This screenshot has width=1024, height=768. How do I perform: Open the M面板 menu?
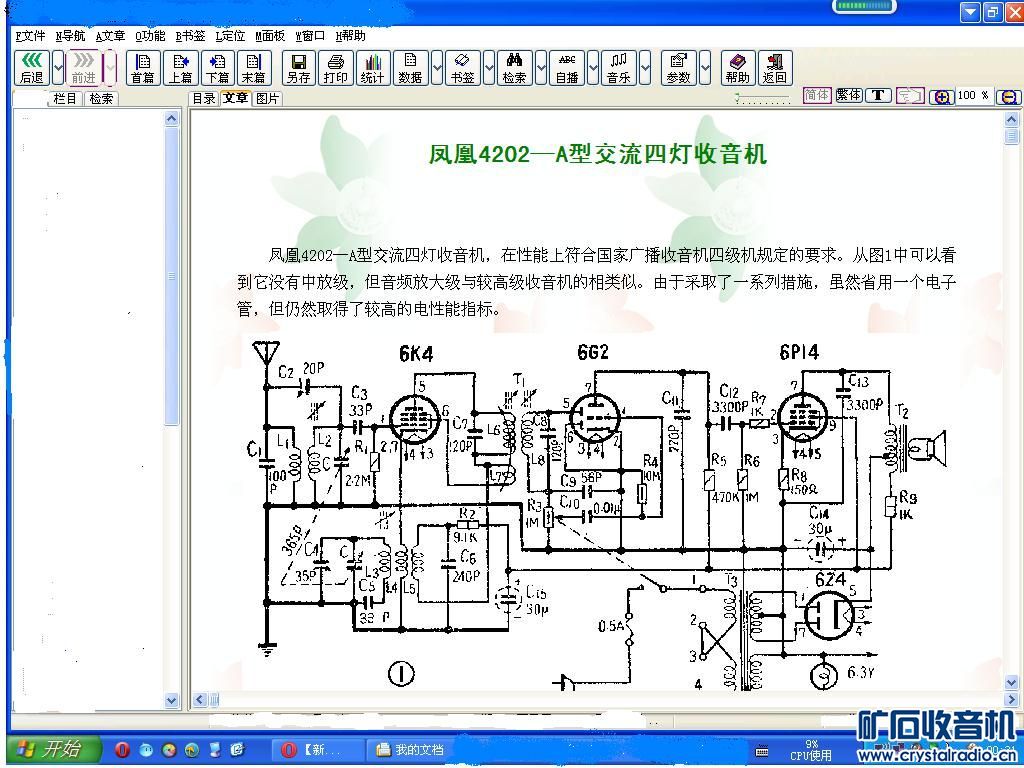tap(270, 36)
